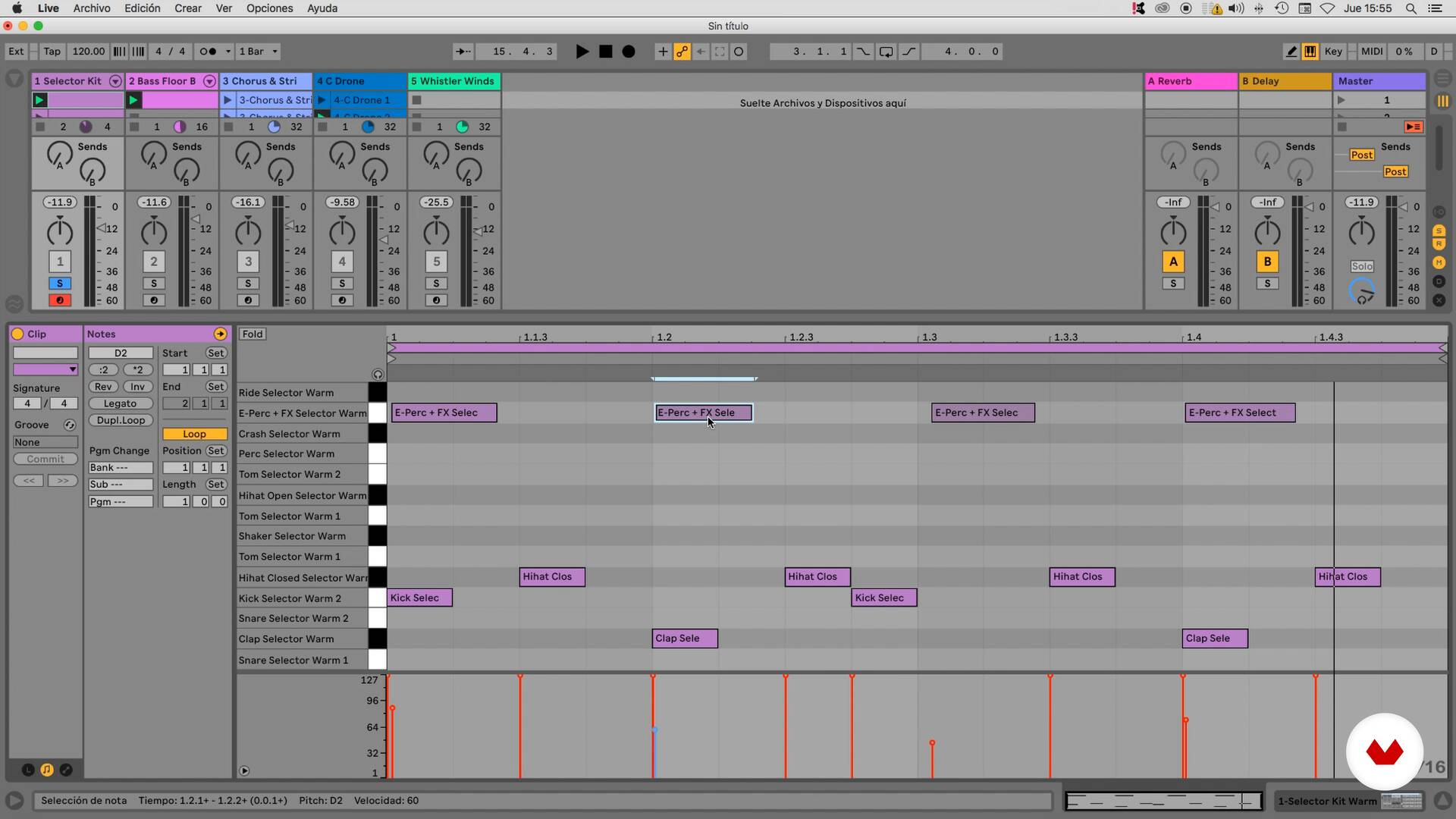Open the Sub program change dropdown
This screenshot has width=1456, height=819.
click(x=121, y=484)
